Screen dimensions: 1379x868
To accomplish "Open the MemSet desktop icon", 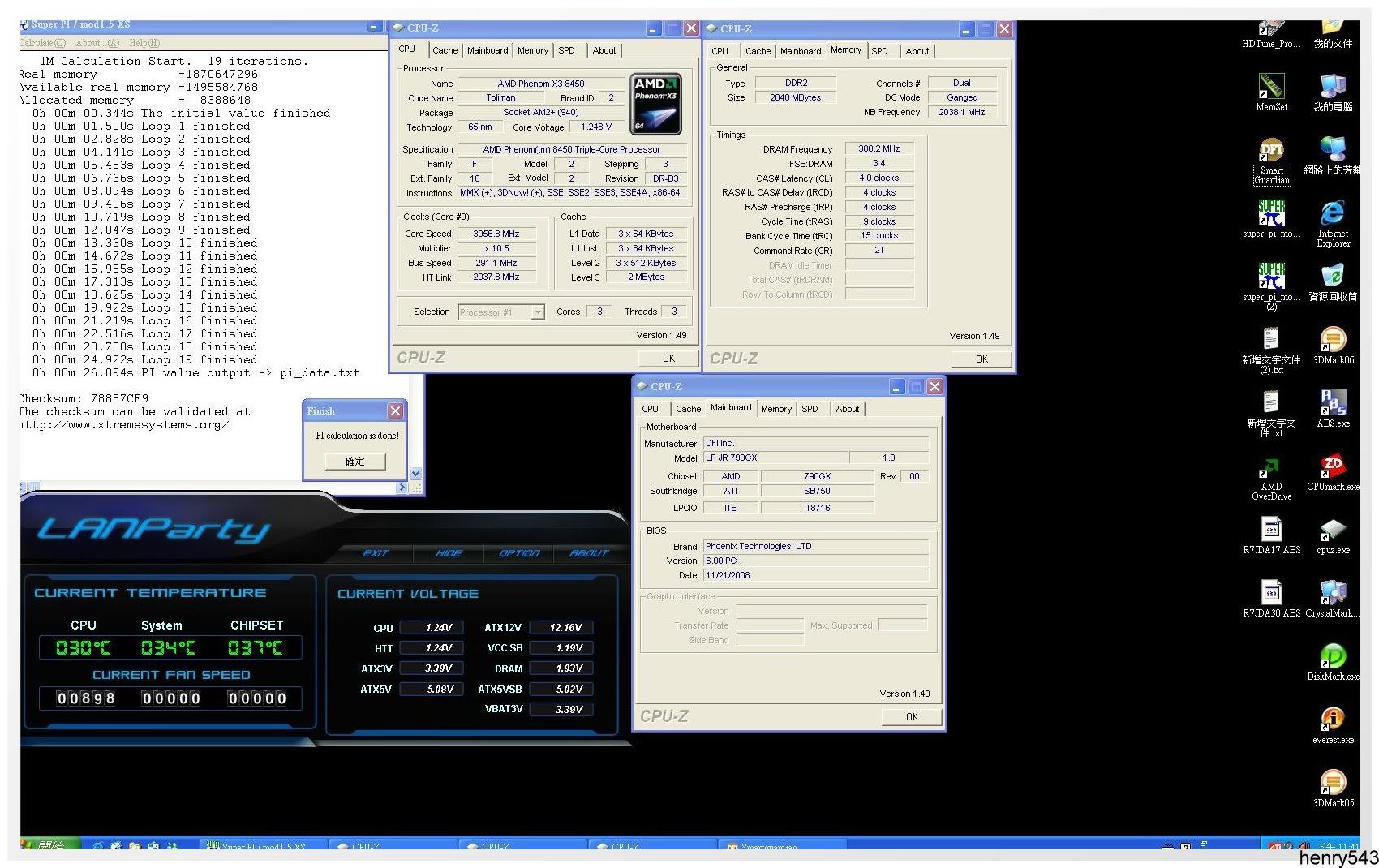I will (1271, 88).
